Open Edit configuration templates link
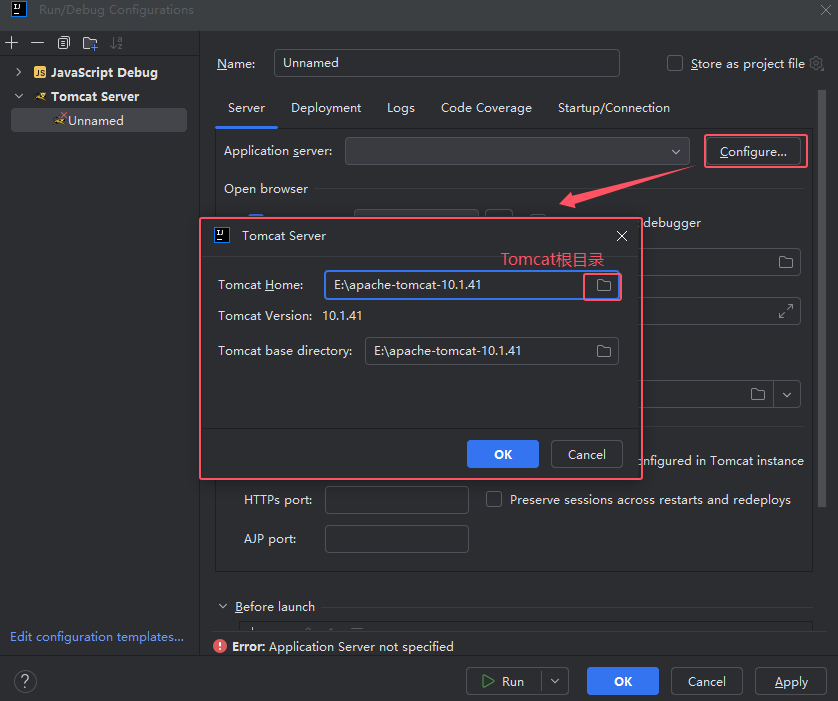The image size is (838, 701). click(x=97, y=637)
